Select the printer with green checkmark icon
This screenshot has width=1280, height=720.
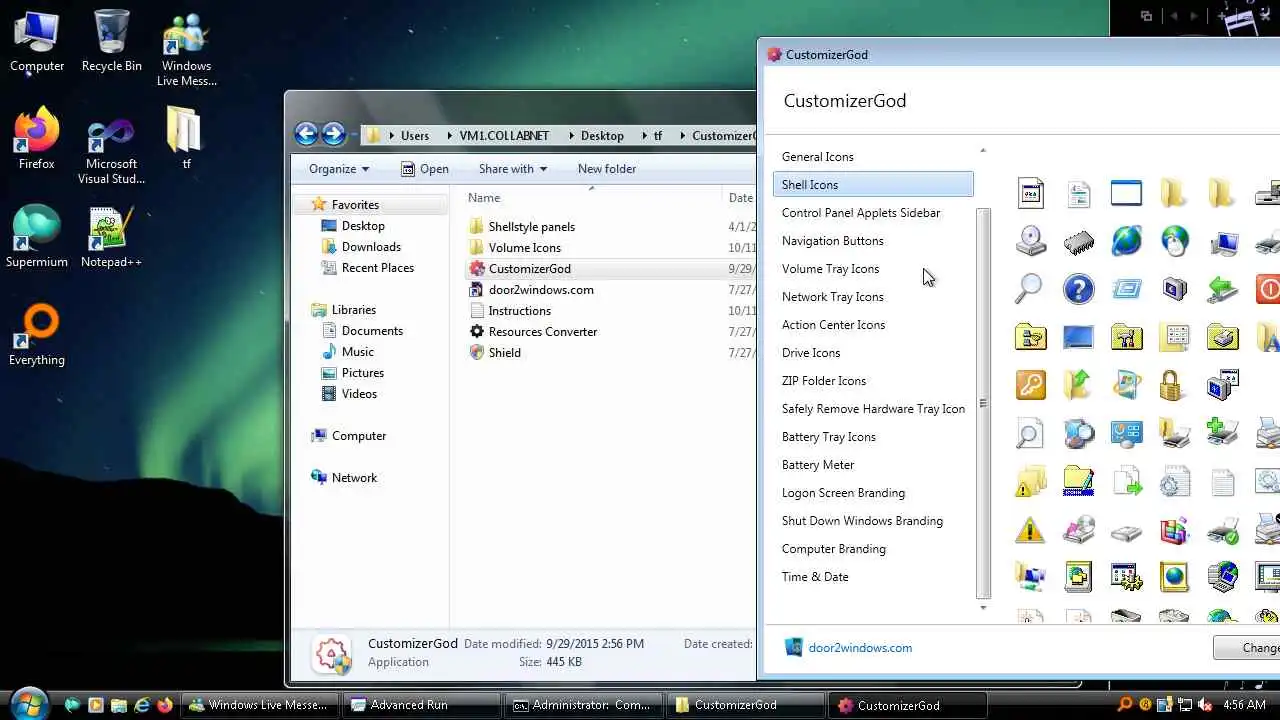1222,530
